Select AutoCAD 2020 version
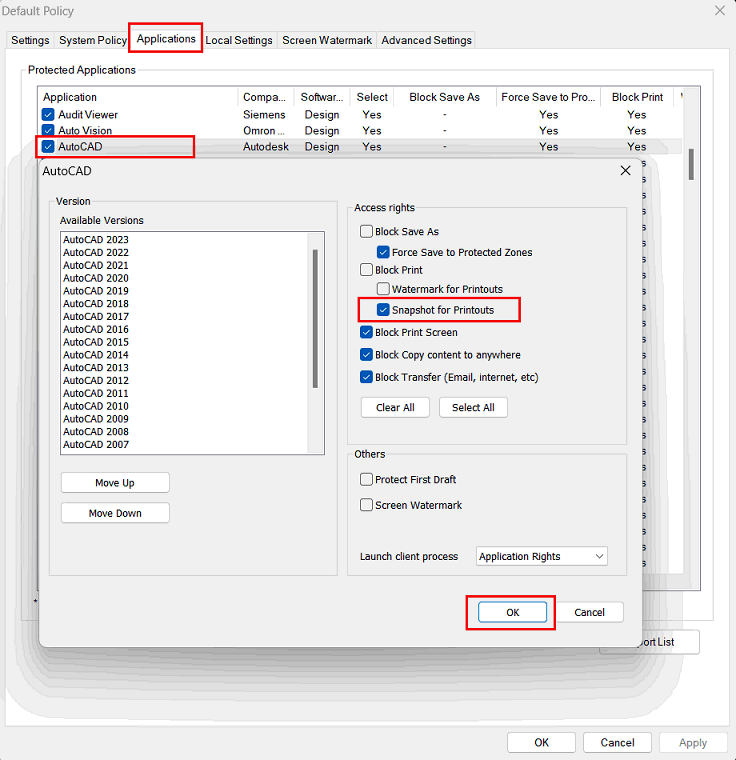This screenshot has height=760, width=736. tap(96, 278)
